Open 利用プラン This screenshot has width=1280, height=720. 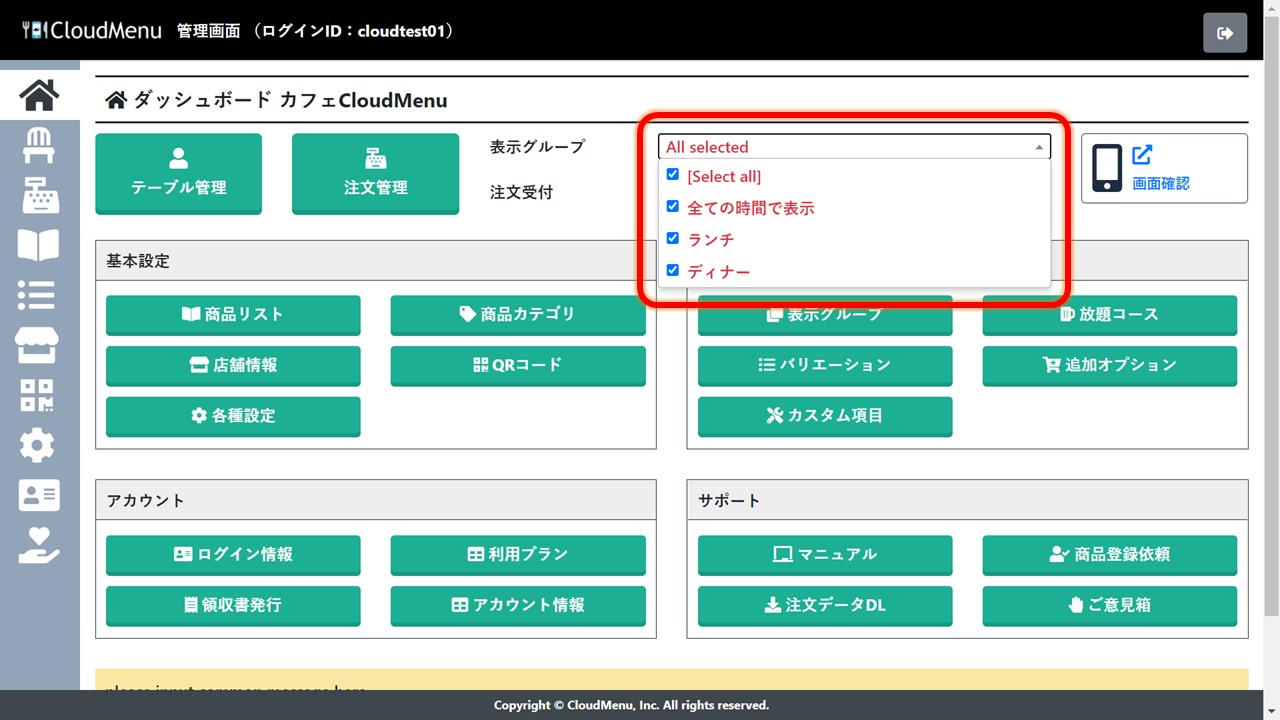tap(518, 554)
